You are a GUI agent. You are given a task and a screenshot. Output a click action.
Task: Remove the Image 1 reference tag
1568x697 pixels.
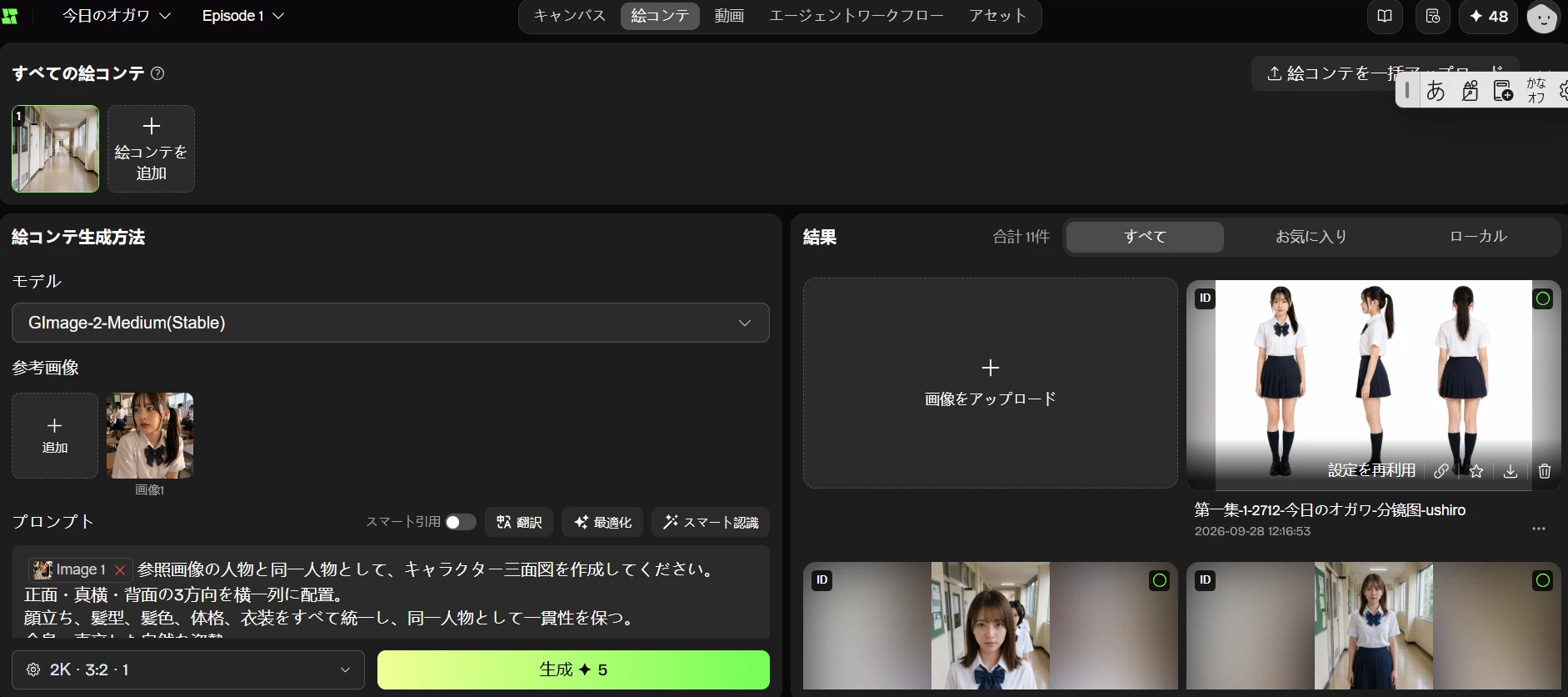click(x=120, y=570)
